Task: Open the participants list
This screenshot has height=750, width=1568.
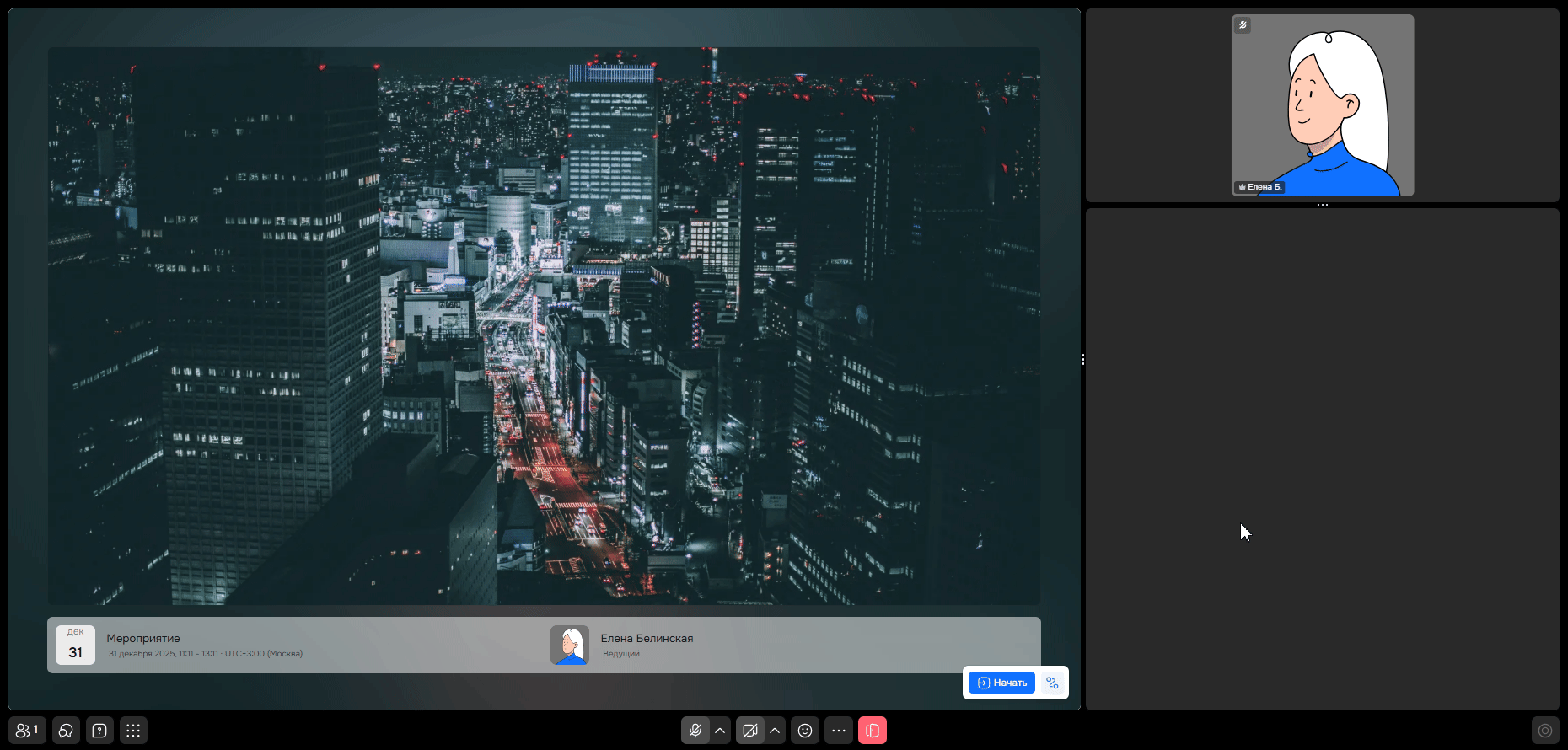Action: [x=27, y=731]
